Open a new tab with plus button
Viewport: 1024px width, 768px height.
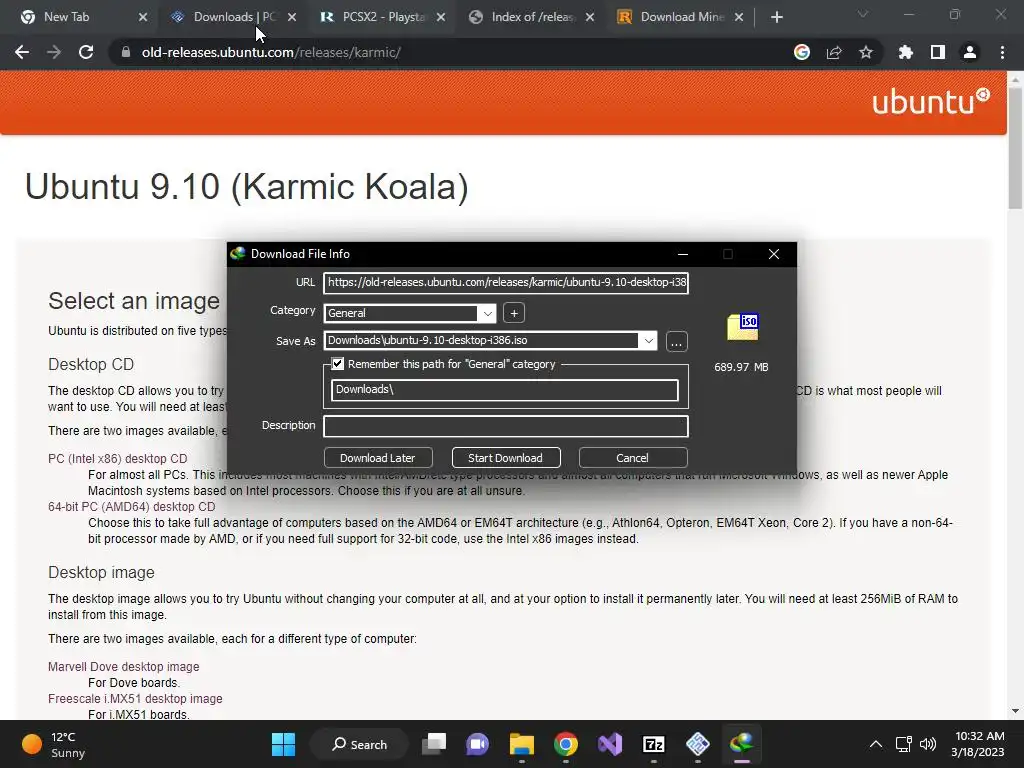776,17
